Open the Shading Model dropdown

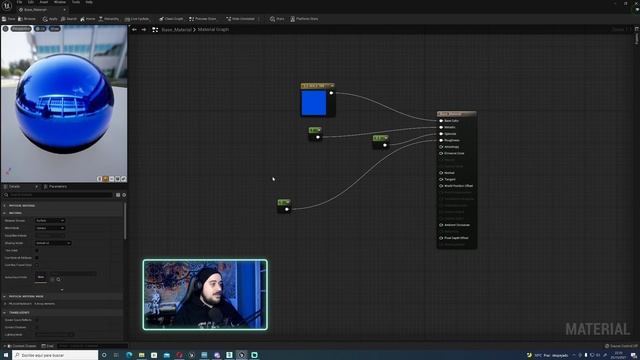click(x=53, y=243)
